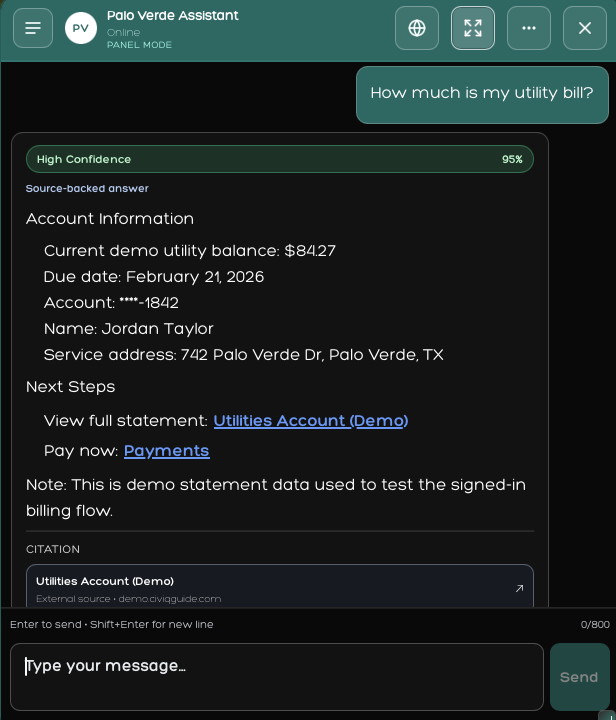Click the 0/800 character counter
616x720 pixels.
pyautogui.click(x=594, y=624)
